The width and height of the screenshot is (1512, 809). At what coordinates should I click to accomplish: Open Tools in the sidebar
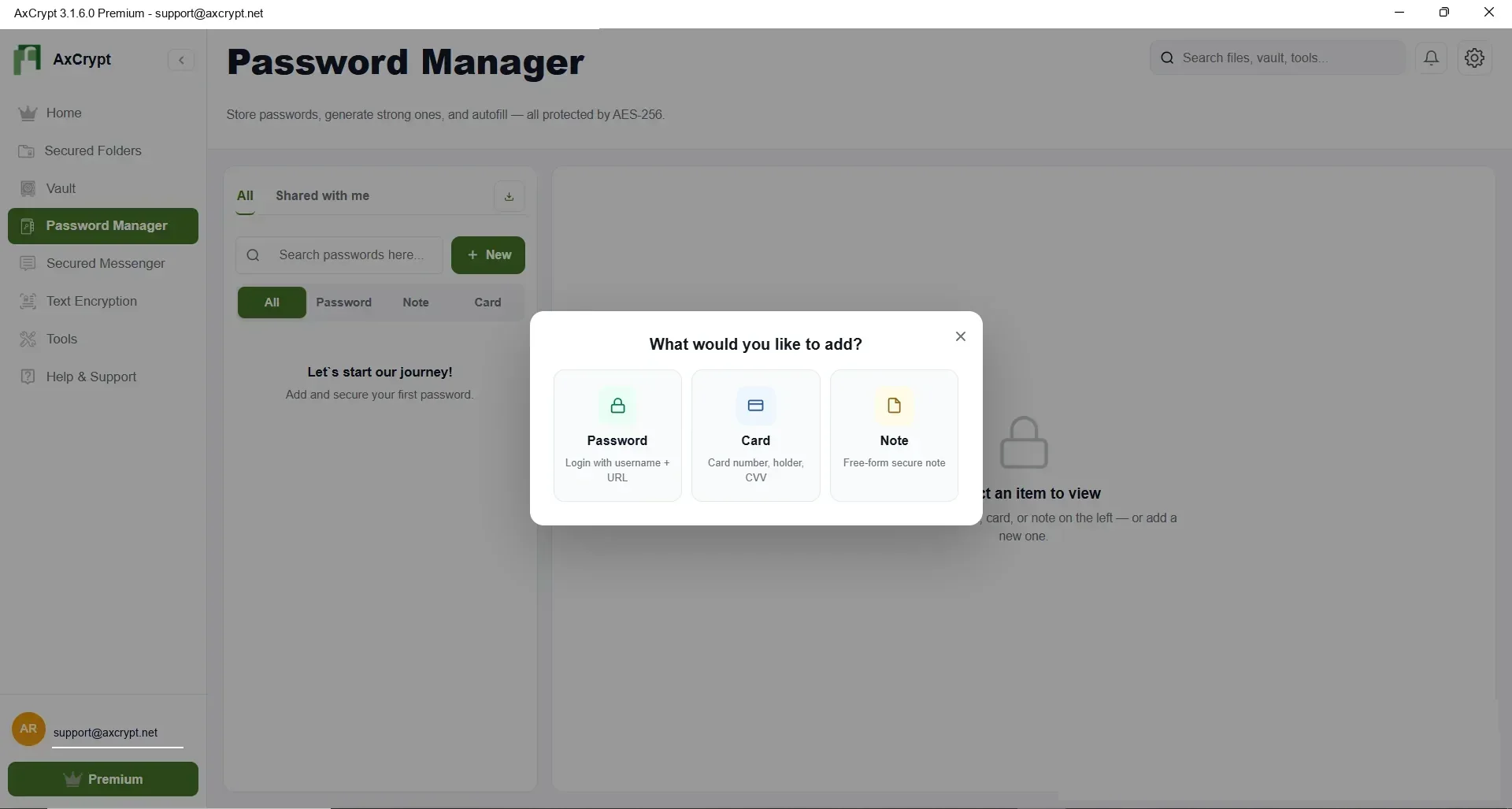pos(103,340)
